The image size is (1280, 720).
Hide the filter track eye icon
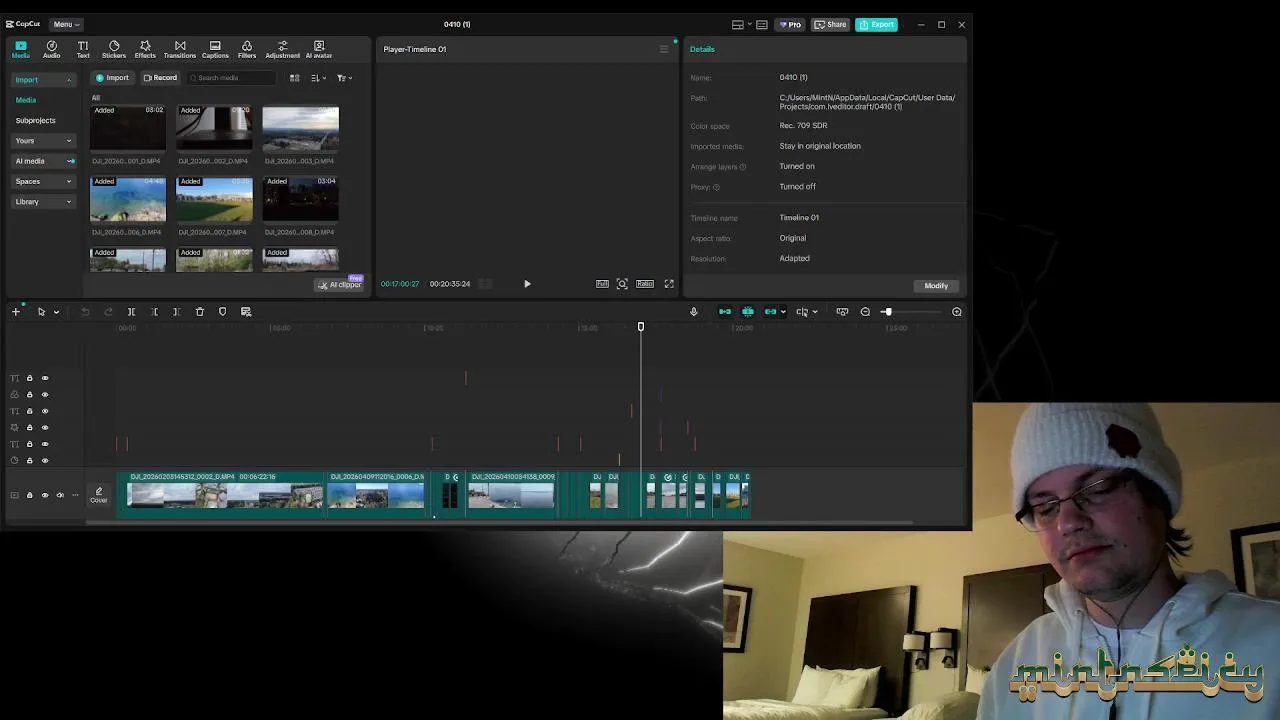(45, 394)
